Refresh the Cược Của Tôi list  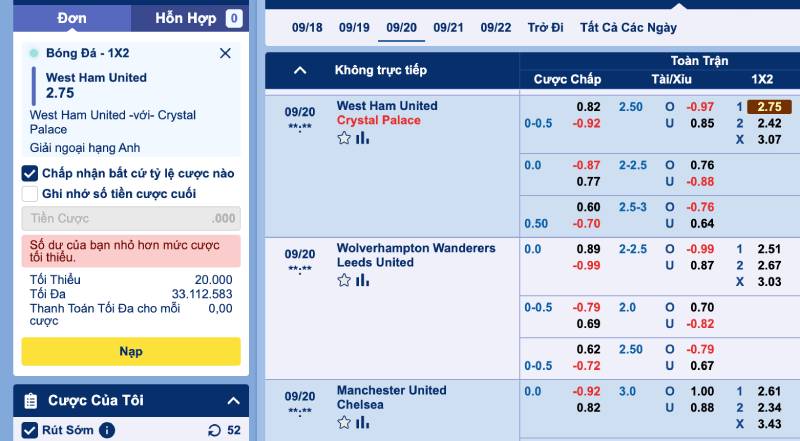[213, 430]
